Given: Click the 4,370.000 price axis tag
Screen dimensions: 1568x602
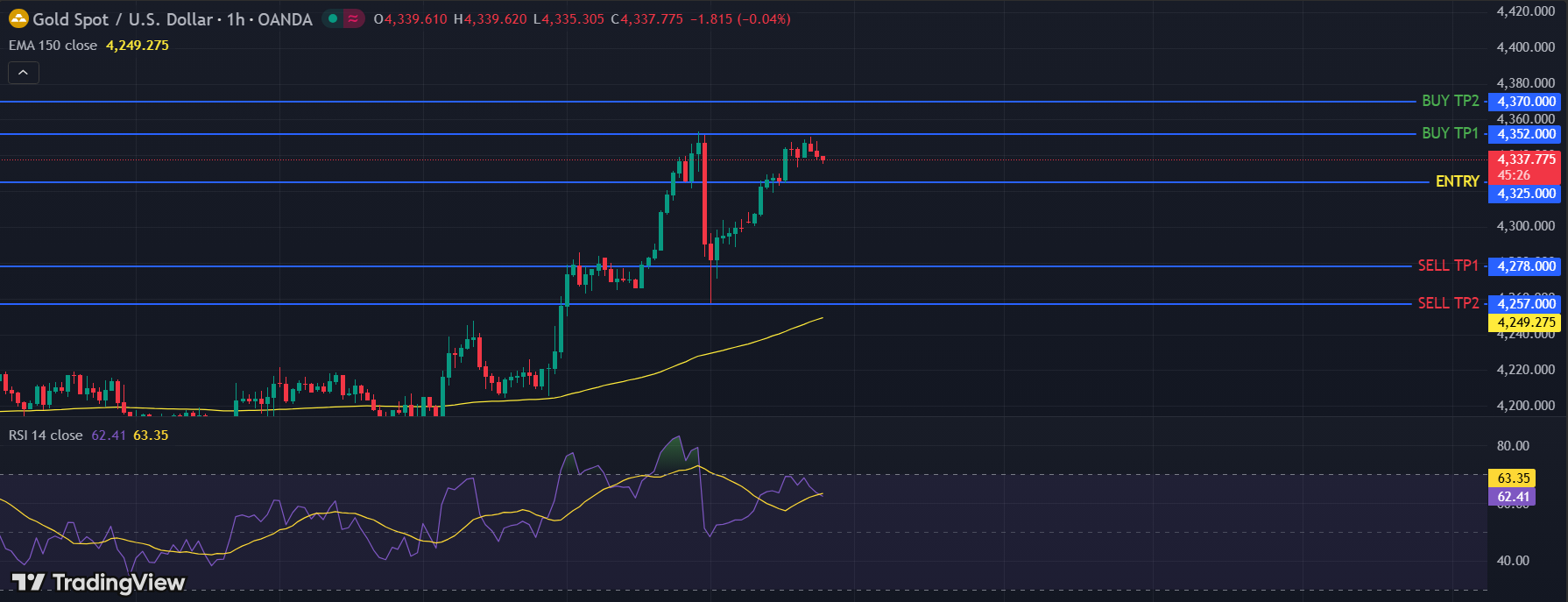Looking at the screenshot, I should click(x=1526, y=102).
